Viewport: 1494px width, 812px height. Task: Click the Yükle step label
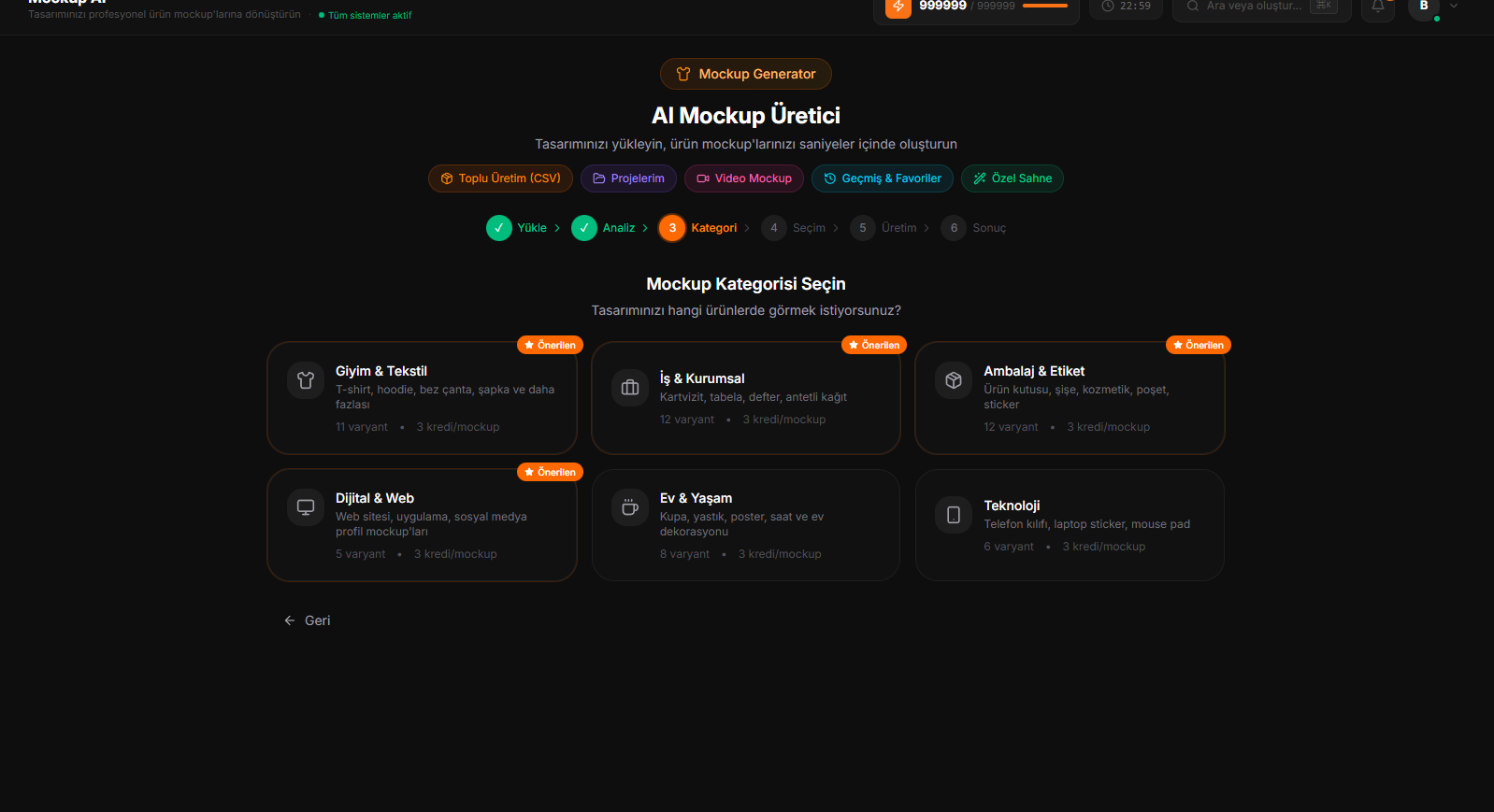pyautogui.click(x=532, y=228)
